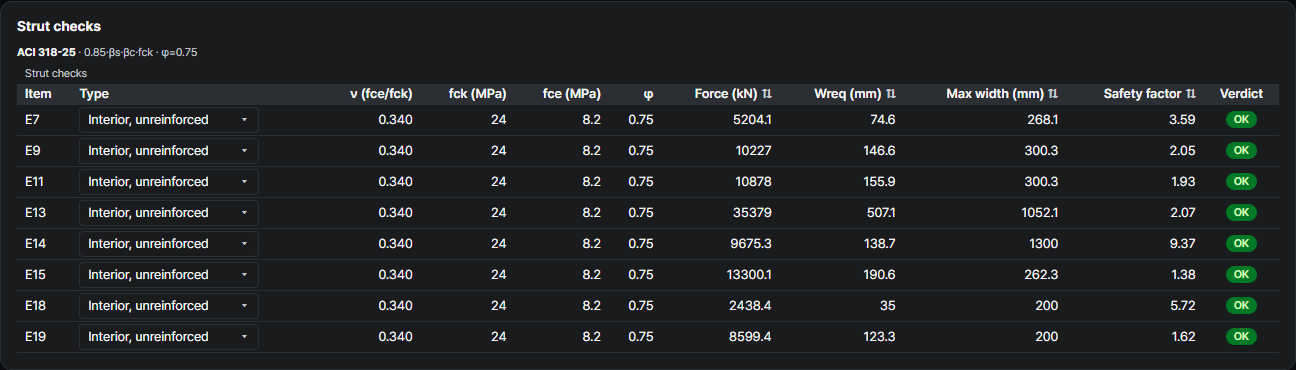Click the OK verdict badge for E13
1296x370 pixels.
1241,213
